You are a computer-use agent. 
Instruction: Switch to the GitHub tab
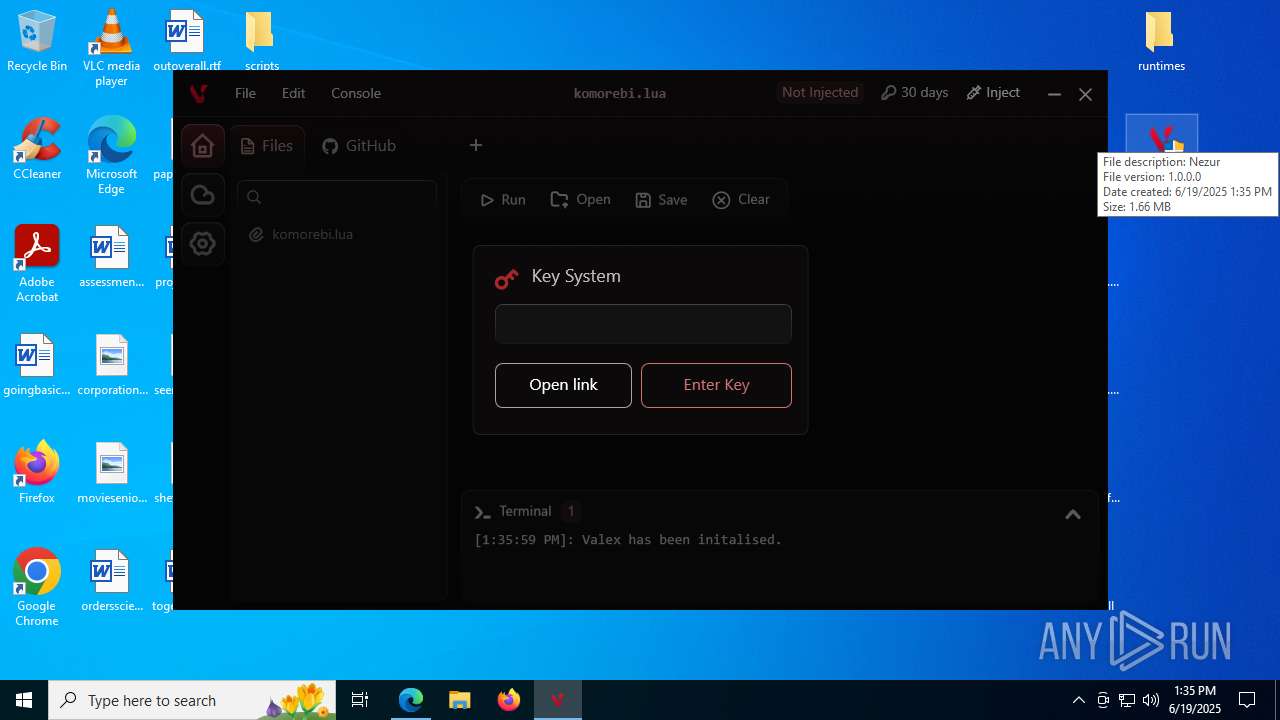tap(359, 146)
